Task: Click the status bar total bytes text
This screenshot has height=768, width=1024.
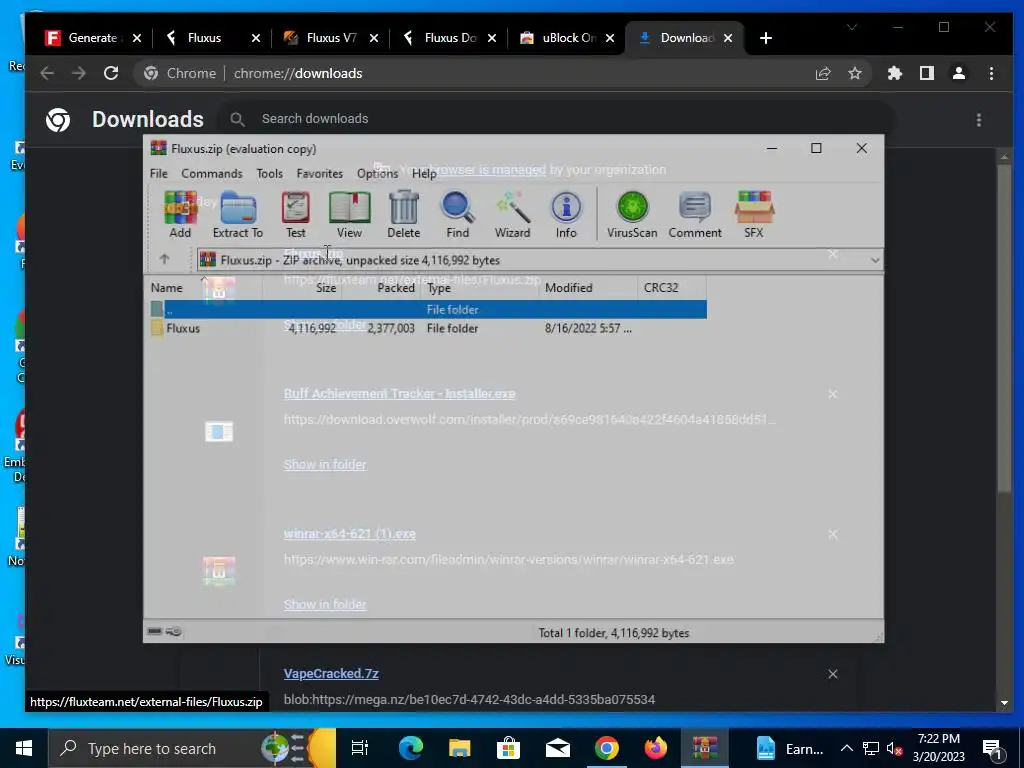Action: click(x=614, y=633)
